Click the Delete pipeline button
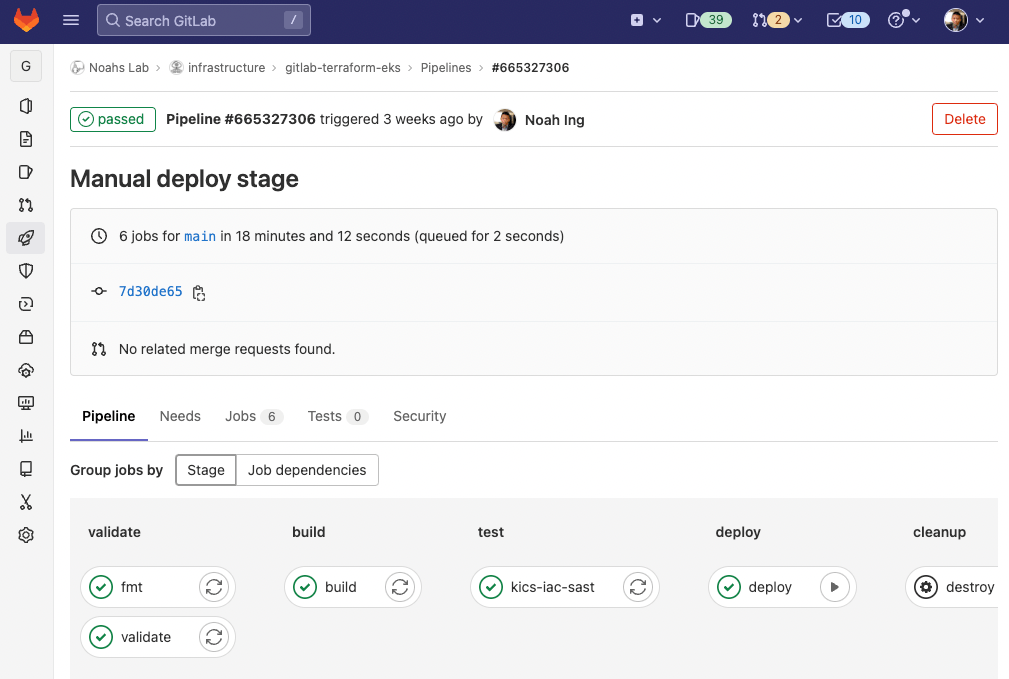The width and height of the screenshot is (1009, 679). pyautogui.click(x=964, y=118)
